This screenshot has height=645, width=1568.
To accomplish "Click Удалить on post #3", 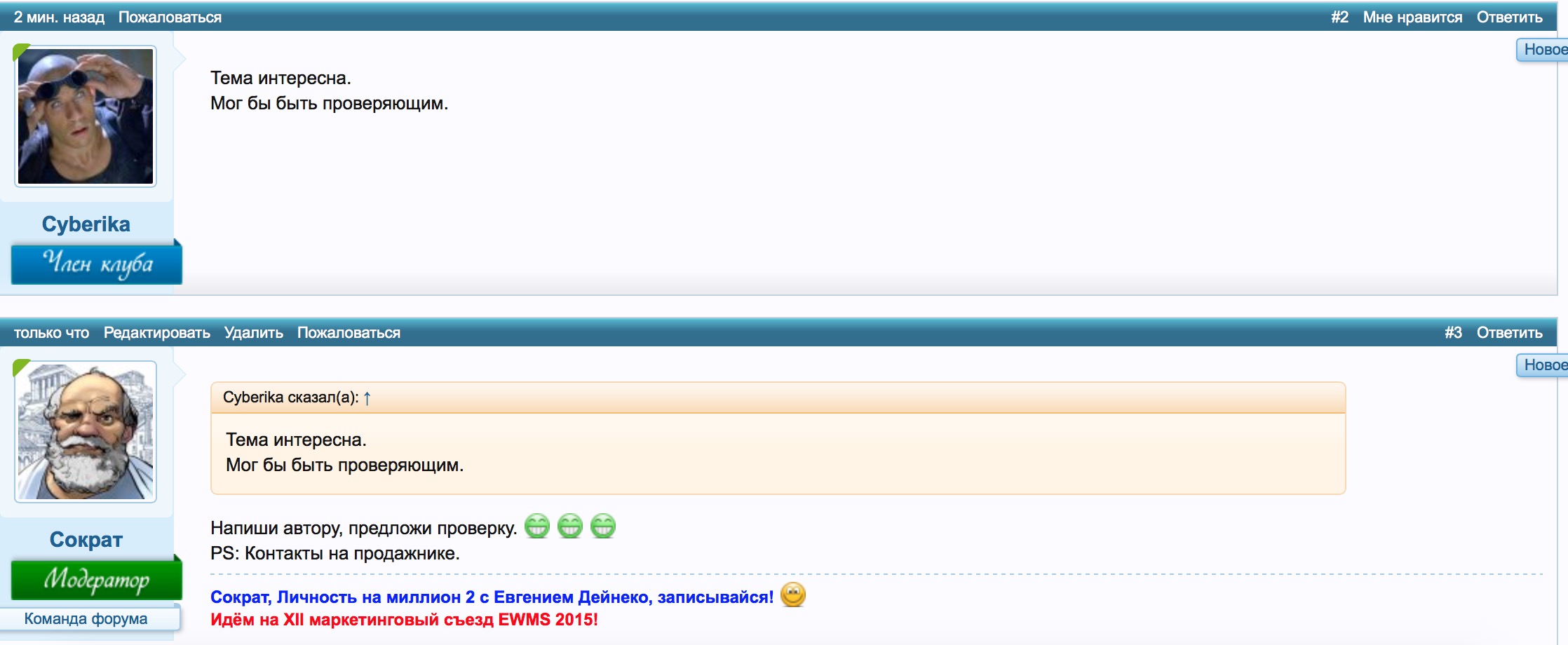I will (x=254, y=333).
